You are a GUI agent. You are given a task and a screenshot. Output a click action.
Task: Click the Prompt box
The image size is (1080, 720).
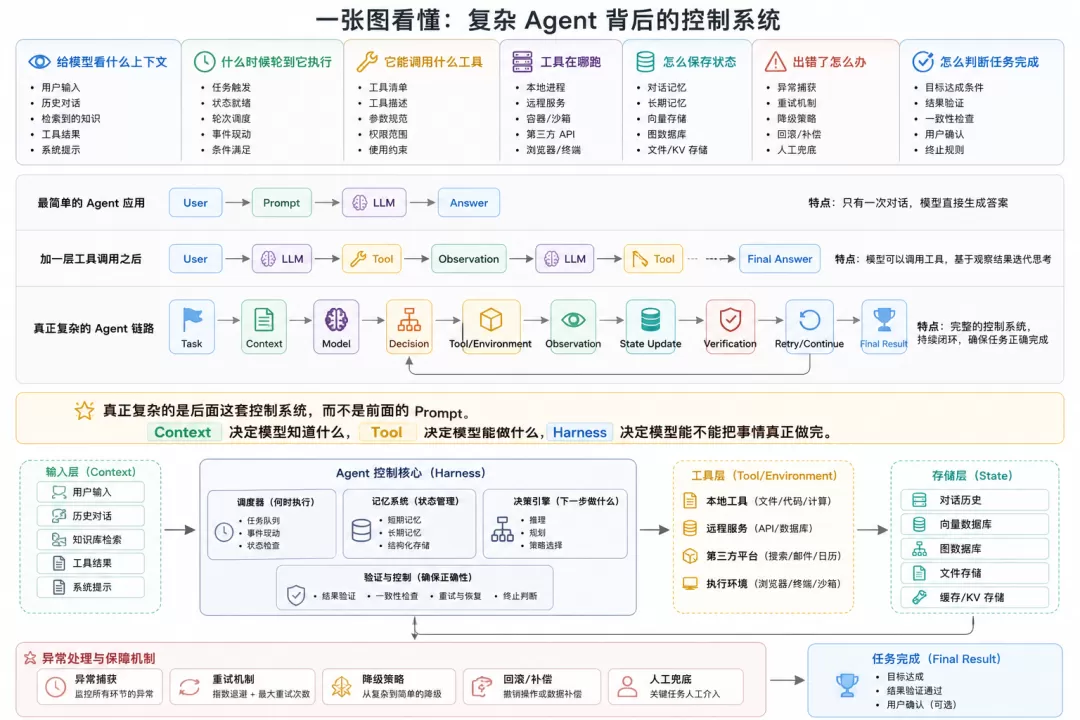point(282,203)
